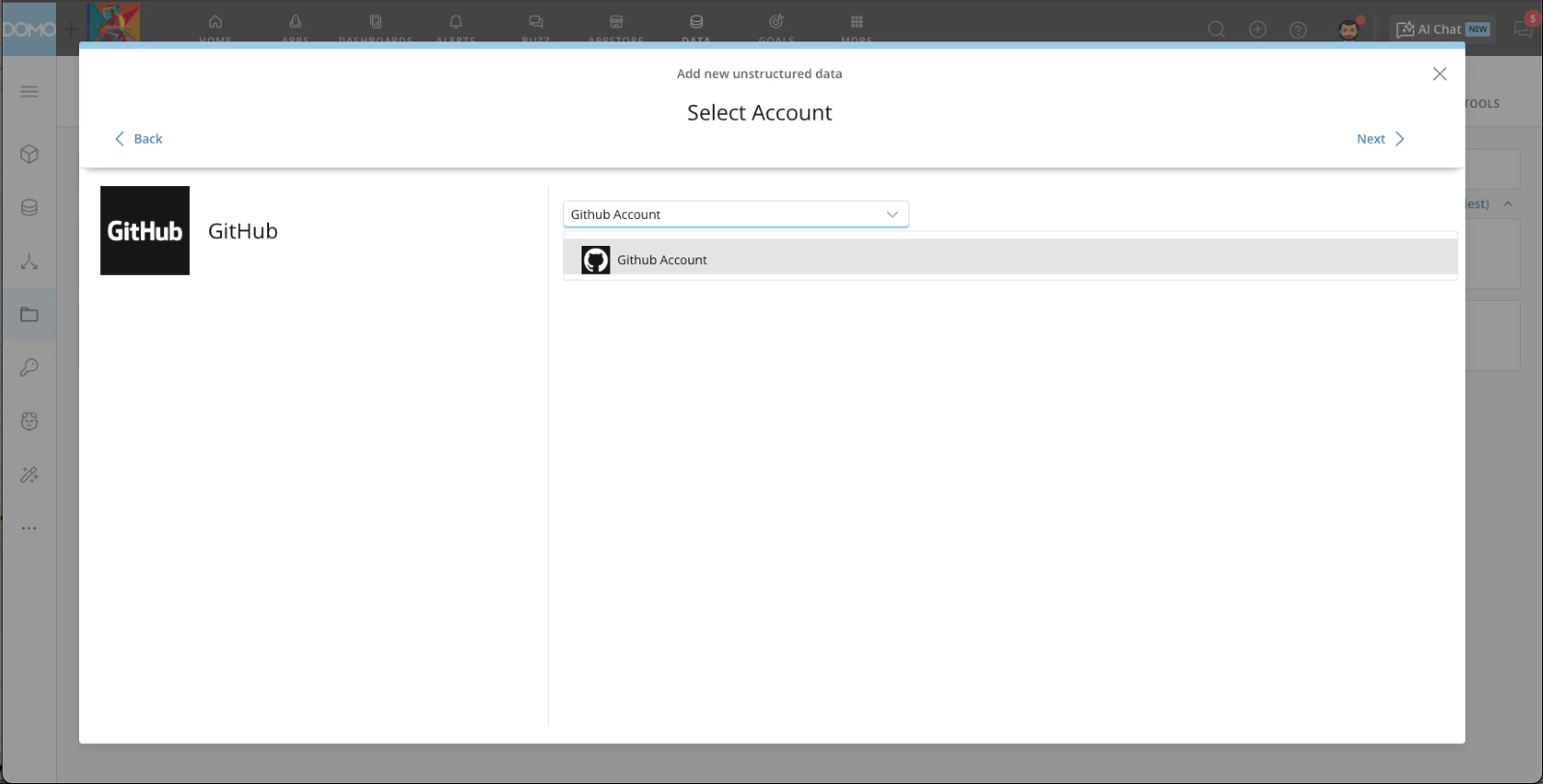Open the More grid nav item

pos(856,28)
